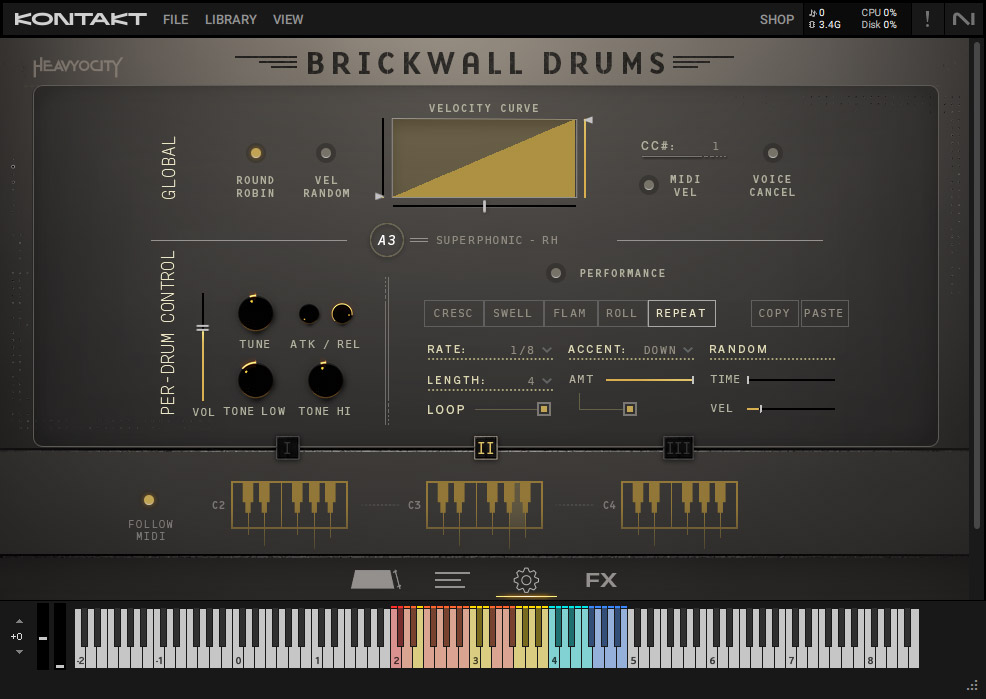This screenshot has height=699, width=986.
Task: Toggle Vel Random
Action: coord(326,153)
